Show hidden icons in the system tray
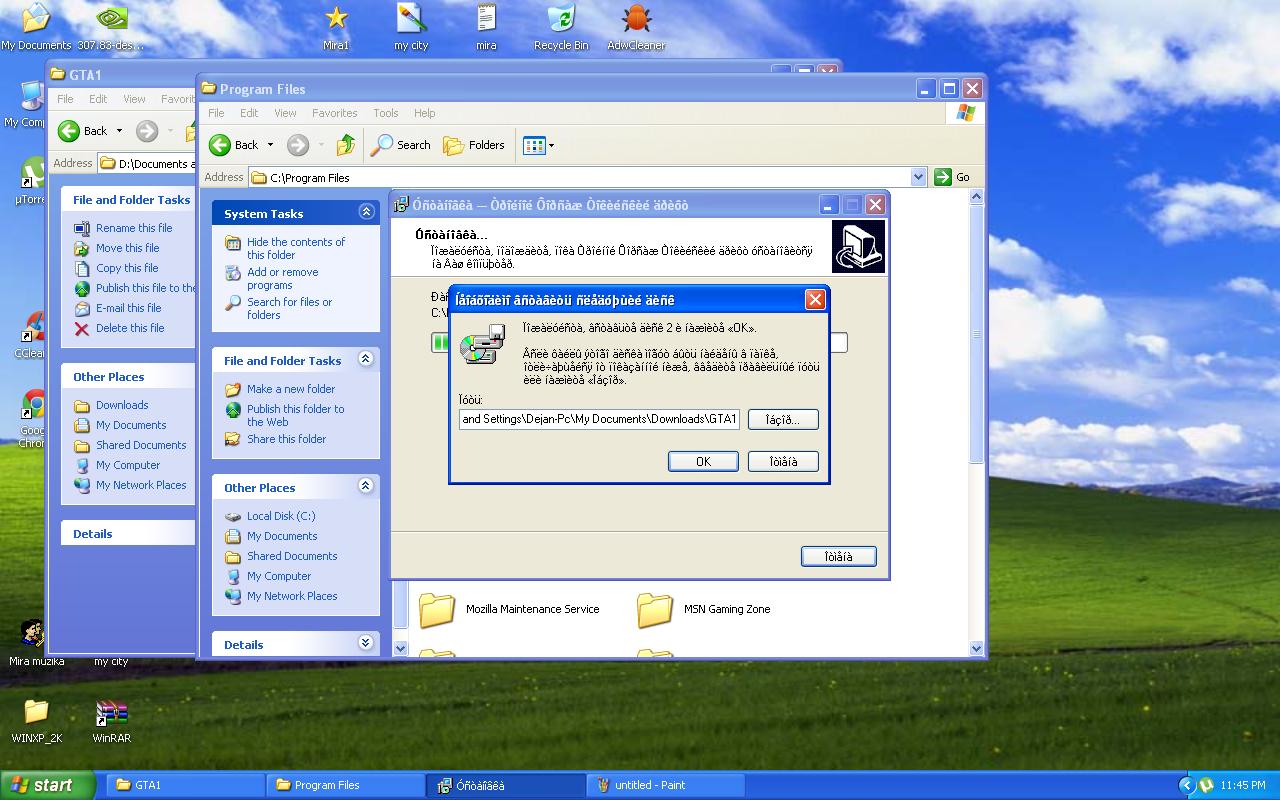The image size is (1280, 800). click(1187, 785)
